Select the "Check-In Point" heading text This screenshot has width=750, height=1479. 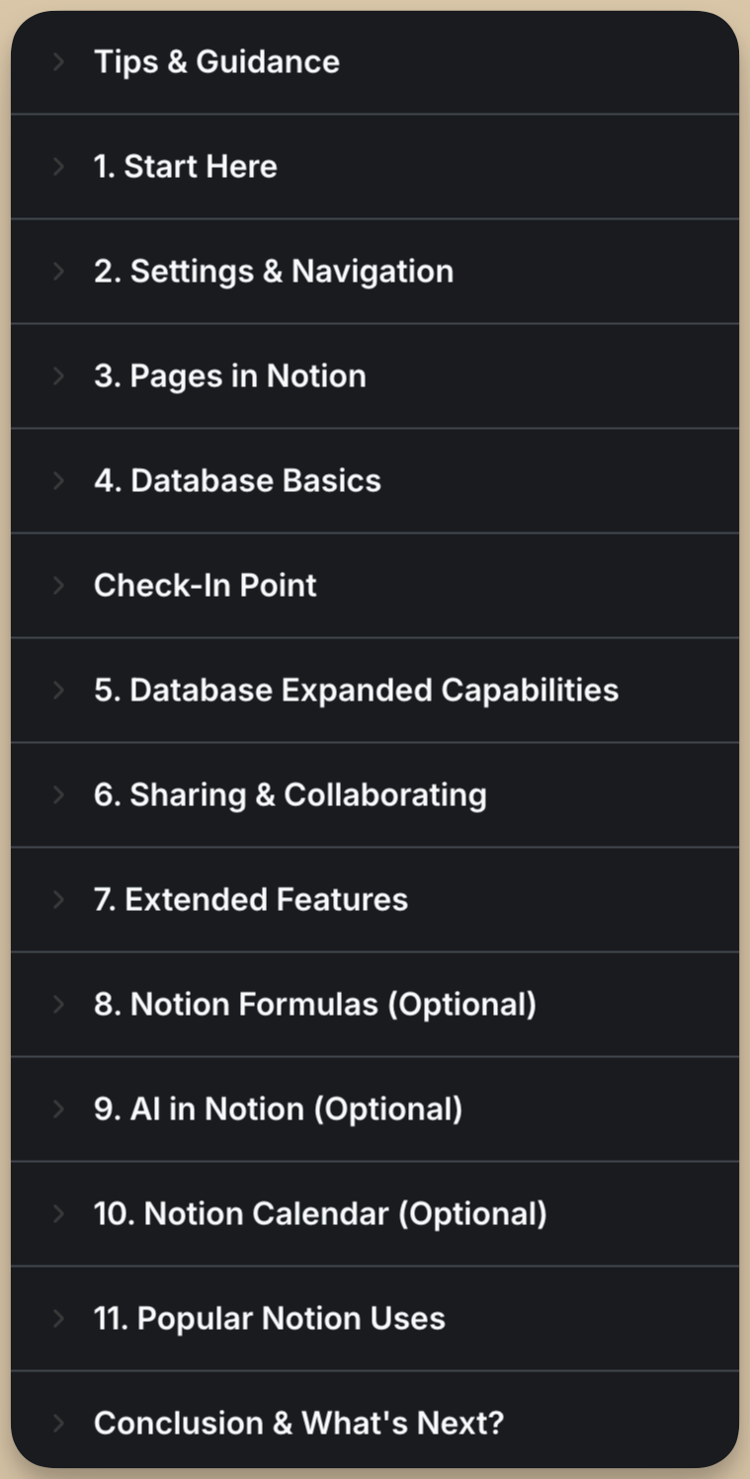point(205,585)
